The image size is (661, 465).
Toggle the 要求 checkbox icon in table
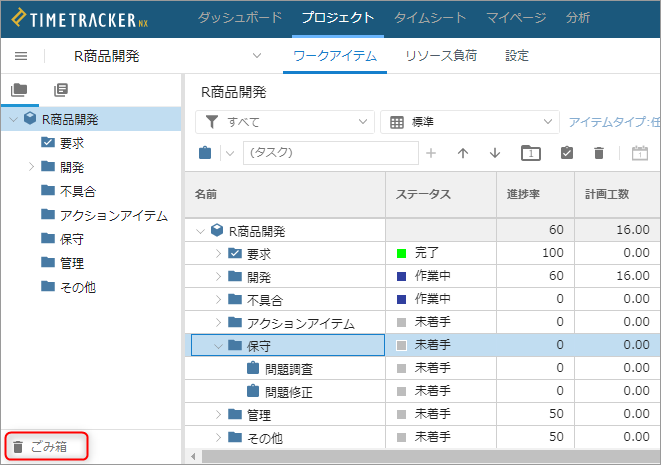pyautogui.click(x=235, y=253)
